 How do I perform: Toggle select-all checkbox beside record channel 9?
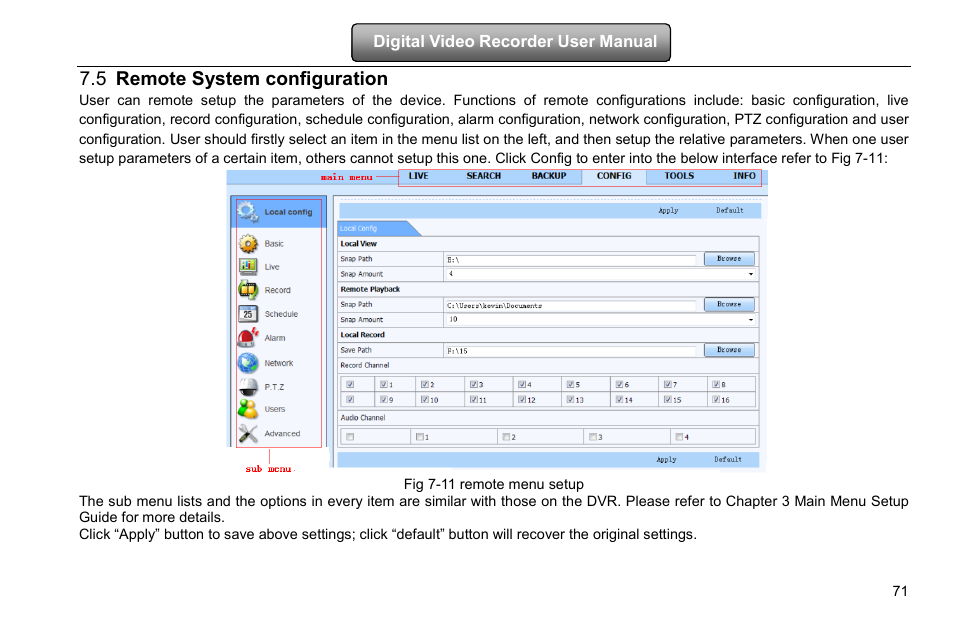(350, 399)
